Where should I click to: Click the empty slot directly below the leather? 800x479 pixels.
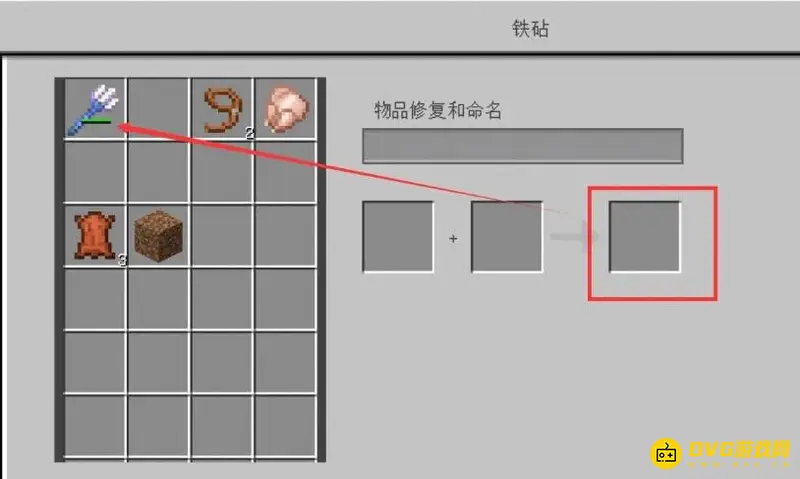[x=95, y=299]
